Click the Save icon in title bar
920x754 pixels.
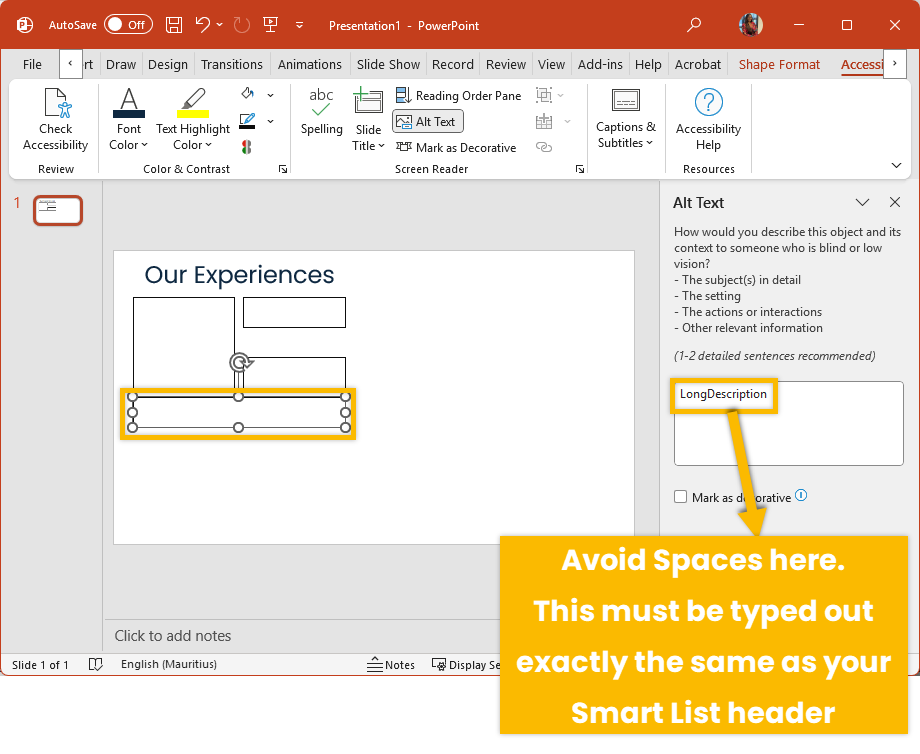[174, 25]
